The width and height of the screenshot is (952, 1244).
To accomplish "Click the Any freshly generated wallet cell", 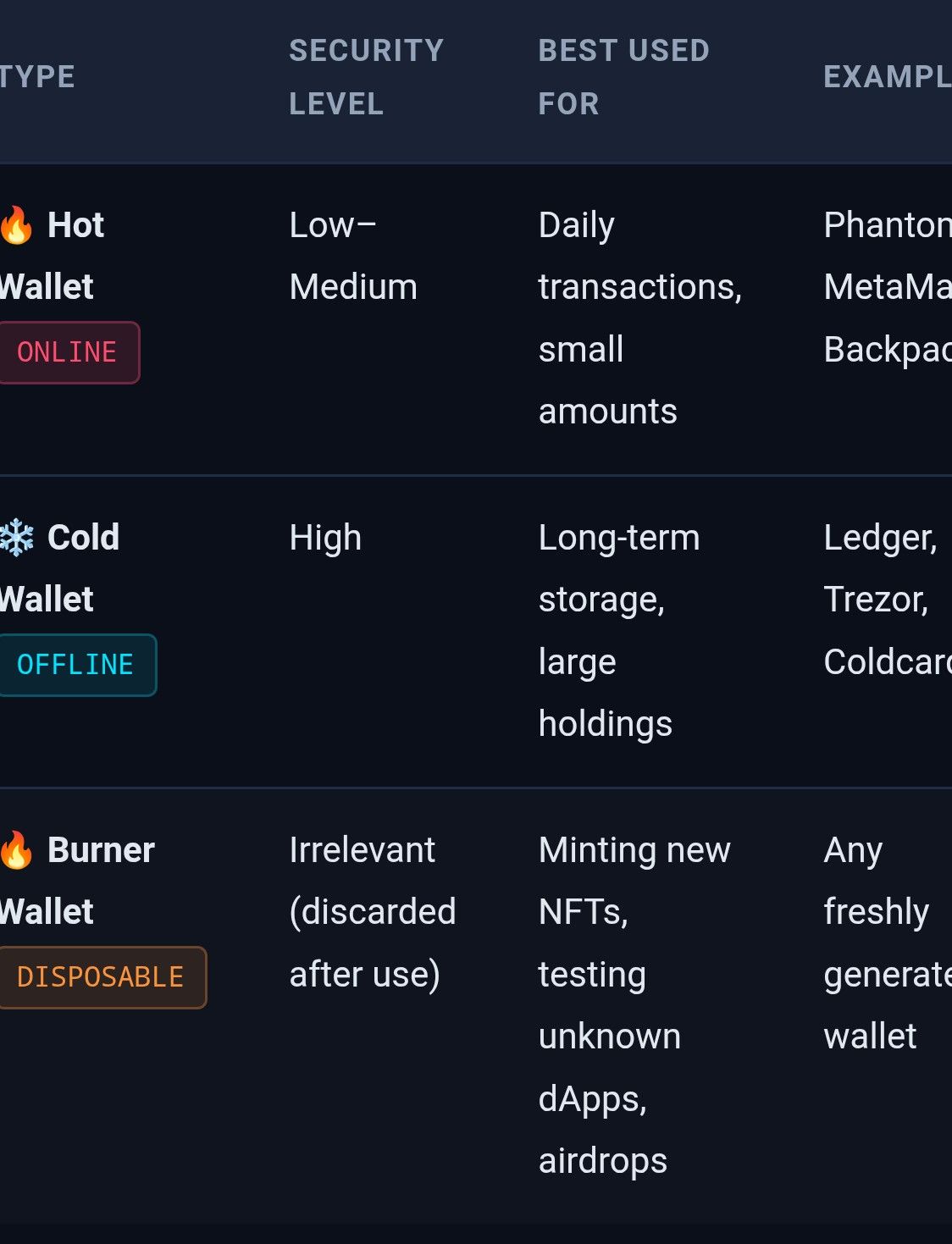I will 887,943.
